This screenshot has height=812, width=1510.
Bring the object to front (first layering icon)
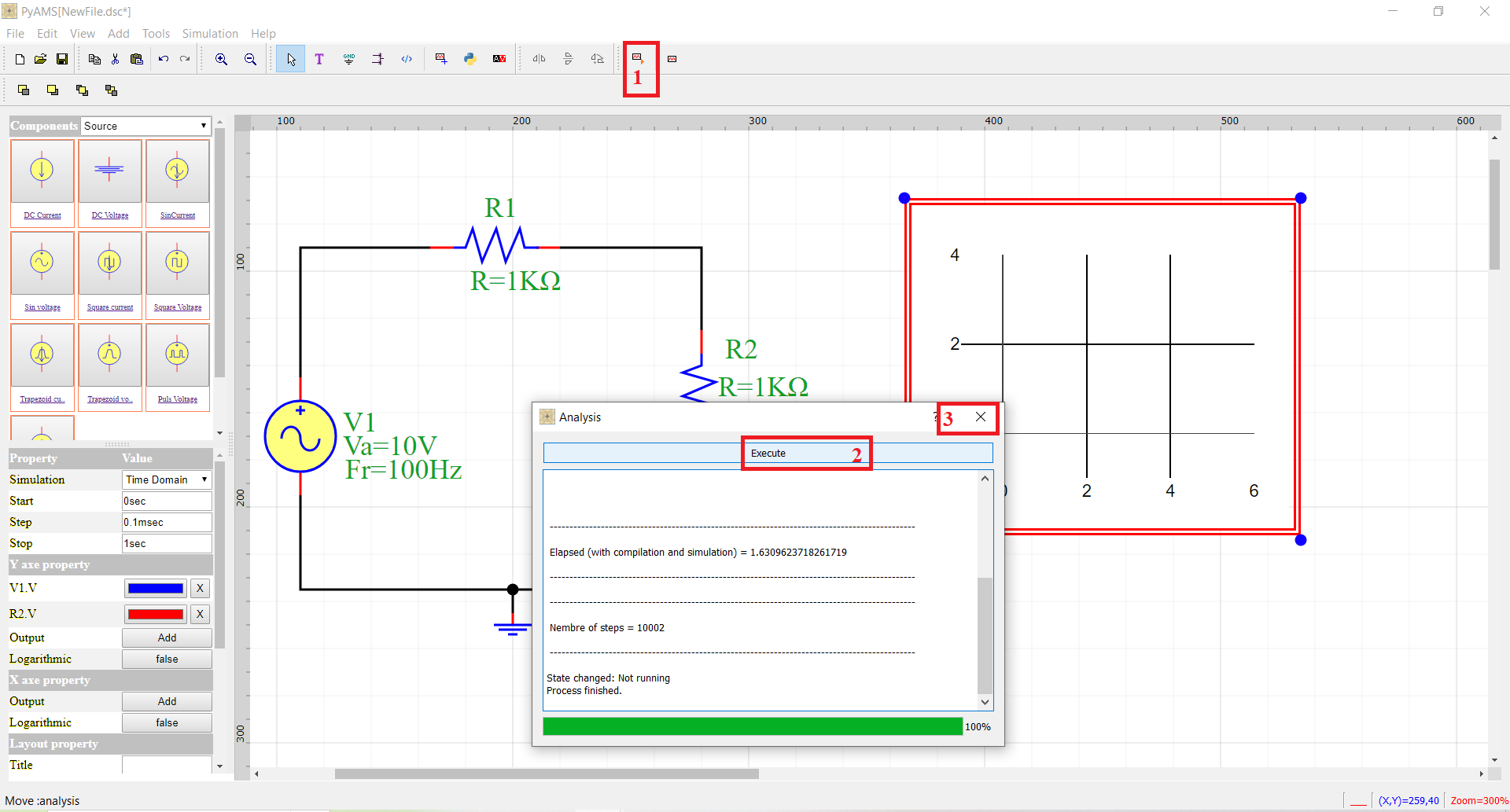24,90
